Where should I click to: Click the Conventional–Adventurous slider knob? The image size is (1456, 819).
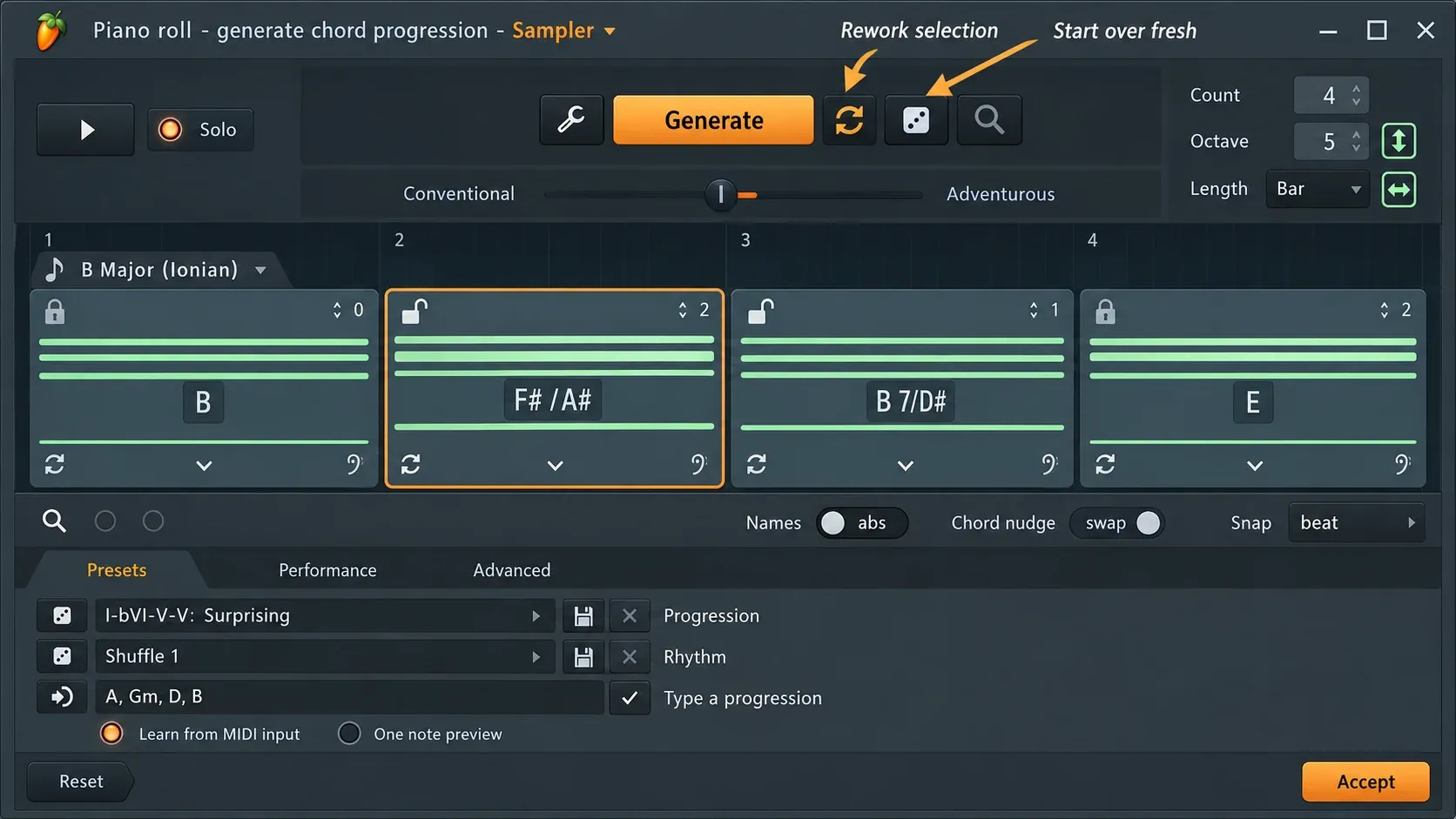click(x=720, y=195)
